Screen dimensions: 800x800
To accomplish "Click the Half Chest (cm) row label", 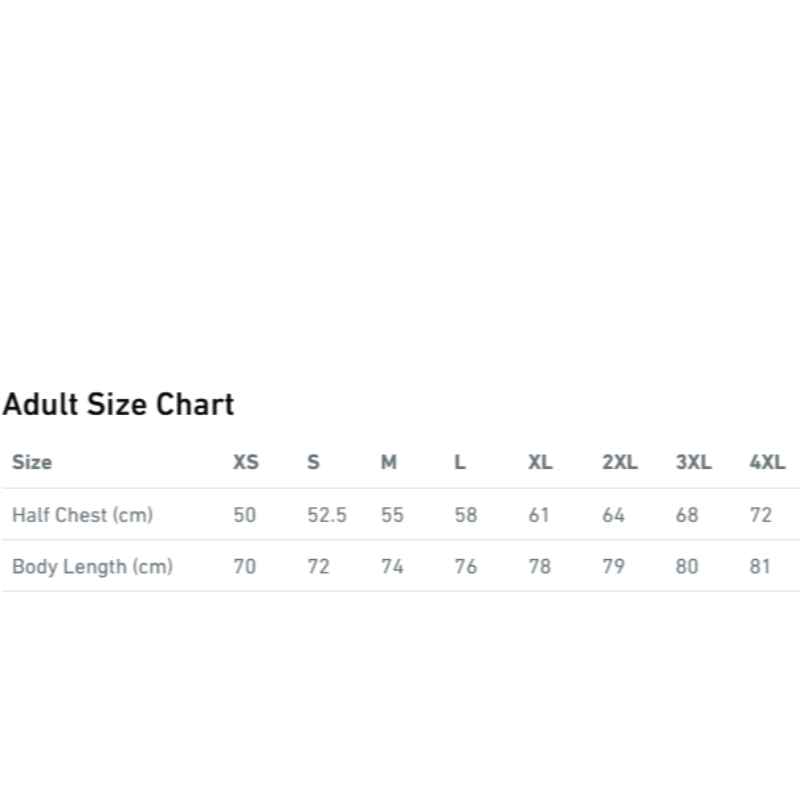I will coord(82,515).
